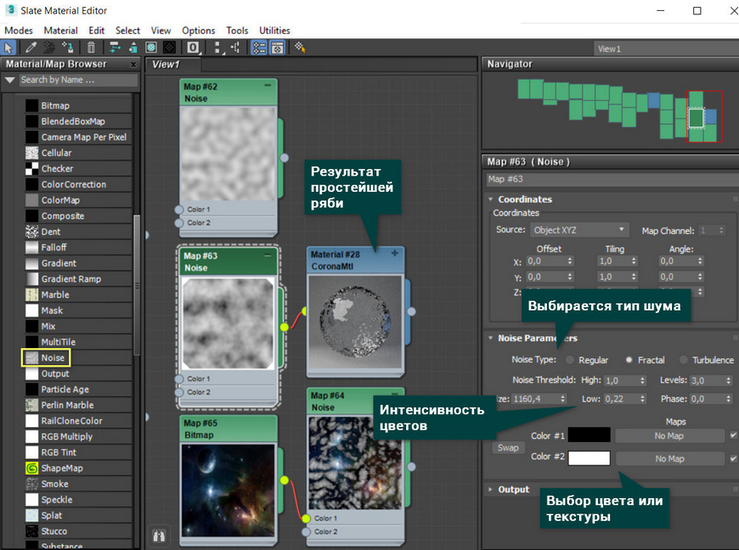
Task: Open the Source Object XYZ dropdown
Action: coord(580,230)
